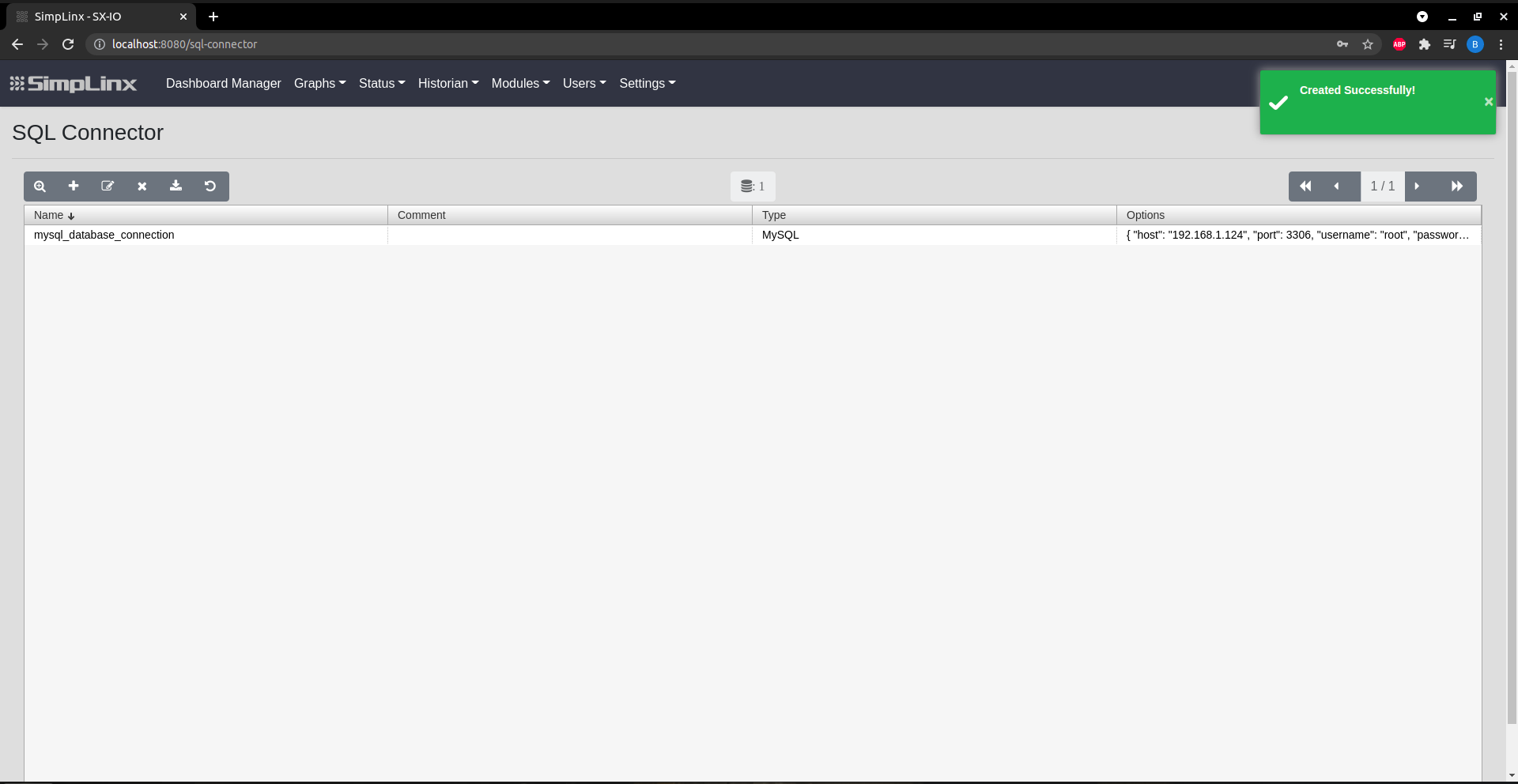The height and width of the screenshot is (784, 1518).
Task: Export the connector list
Action: pos(176,186)
